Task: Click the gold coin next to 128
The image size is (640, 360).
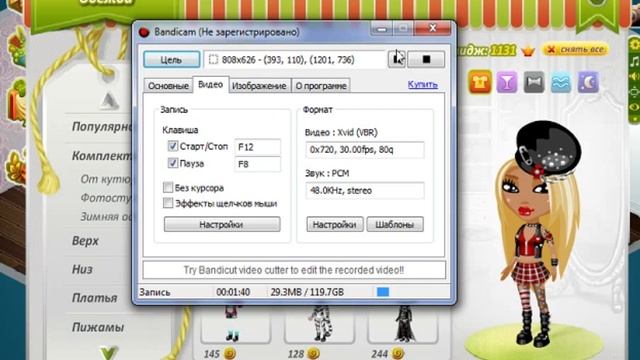Action: 313,353
